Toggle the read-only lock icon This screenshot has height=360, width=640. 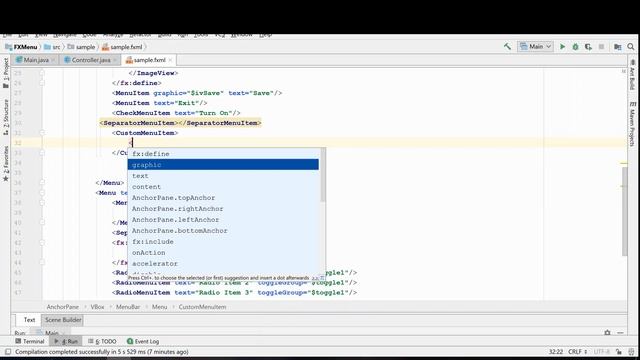[x=619, y=351]
